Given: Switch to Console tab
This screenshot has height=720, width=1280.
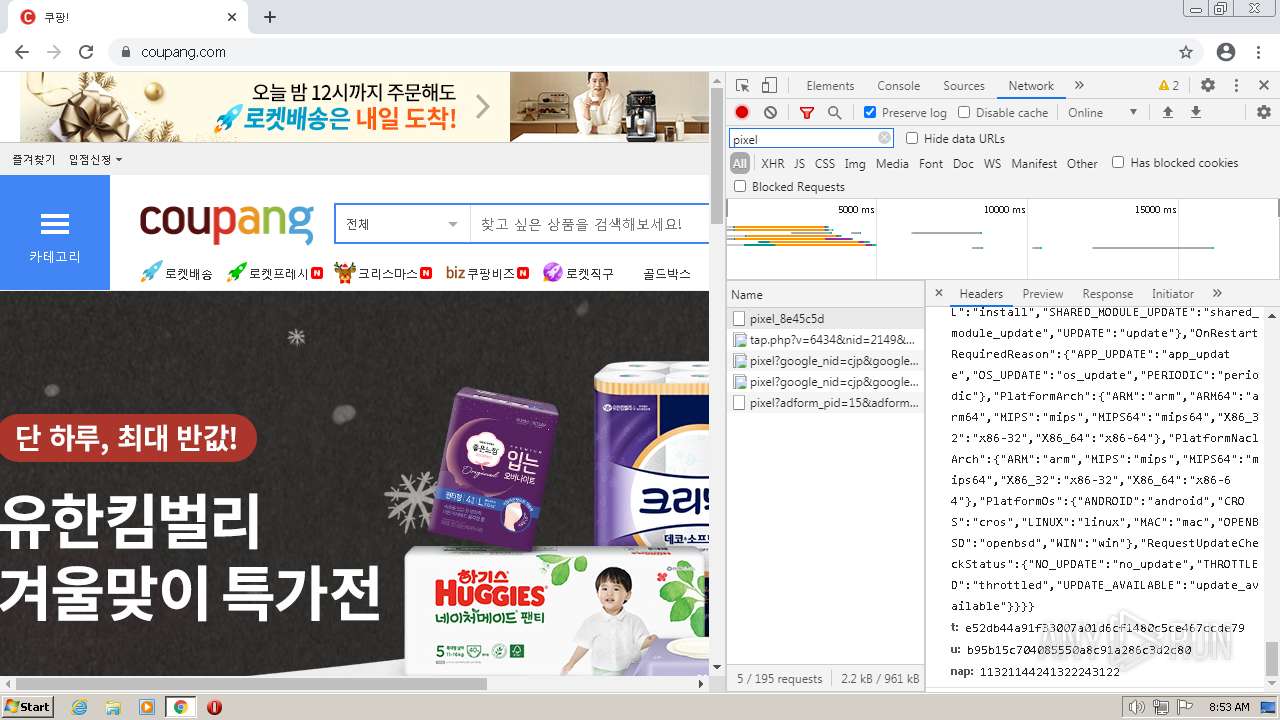Looking at the screenshot, I should (x=898, y=86).
